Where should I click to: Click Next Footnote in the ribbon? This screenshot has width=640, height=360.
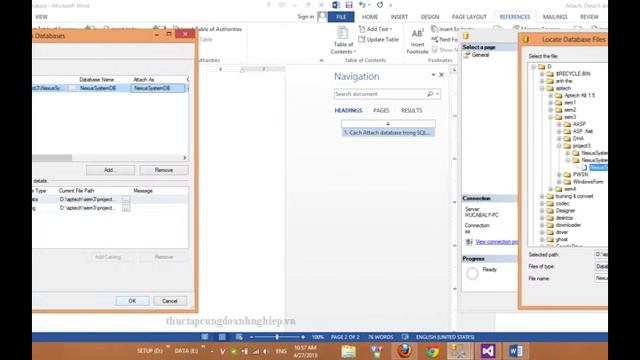click(x=444, y=40)
